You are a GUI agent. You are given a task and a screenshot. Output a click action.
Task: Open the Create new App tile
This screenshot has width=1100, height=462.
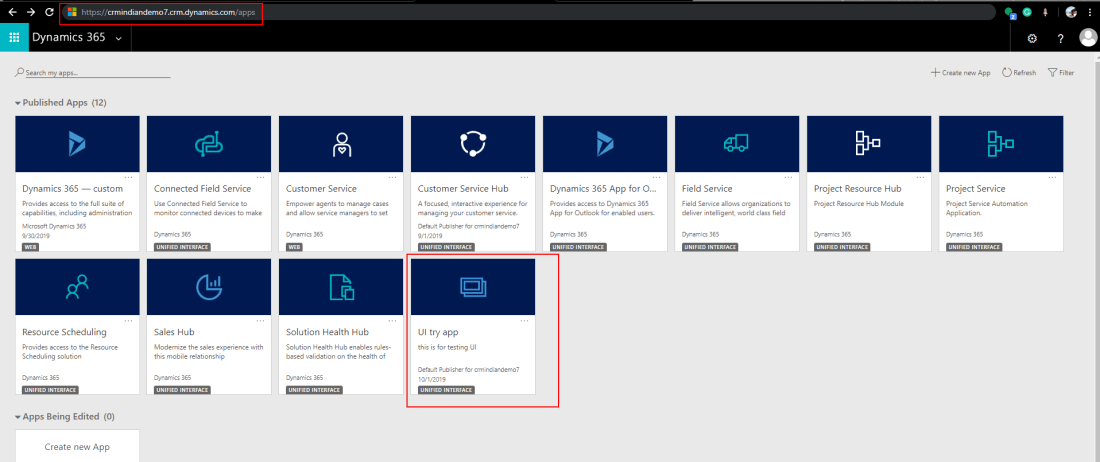coord(77,446)
